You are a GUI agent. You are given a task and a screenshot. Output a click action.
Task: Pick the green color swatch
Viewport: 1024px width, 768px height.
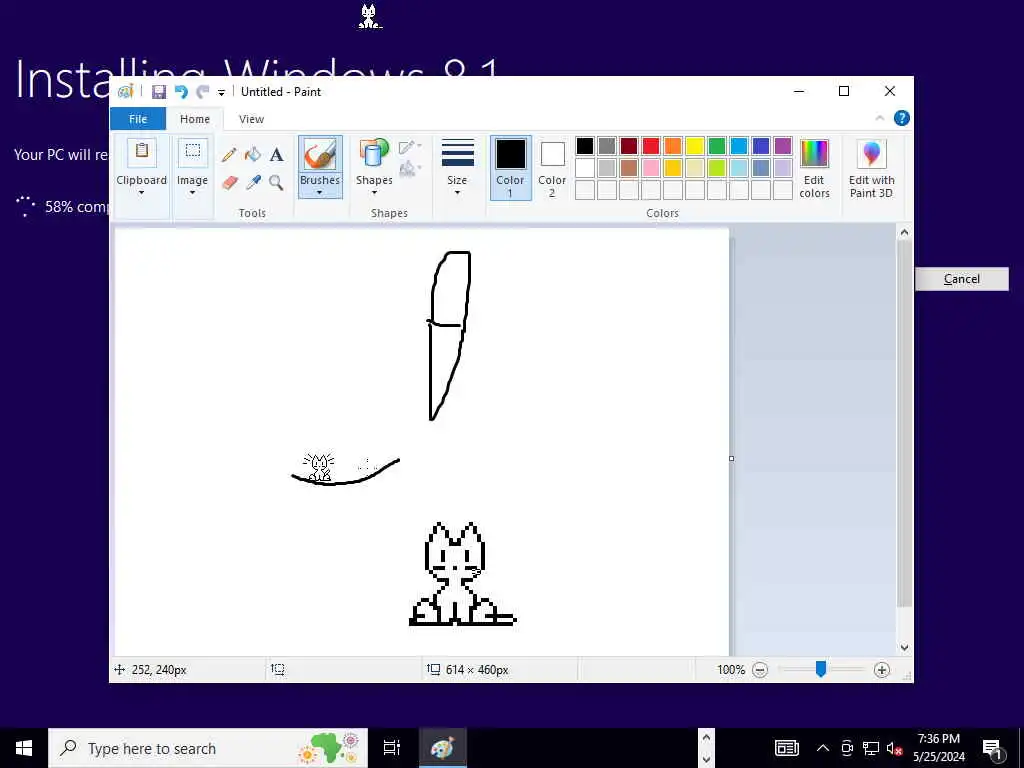[716, 146]
